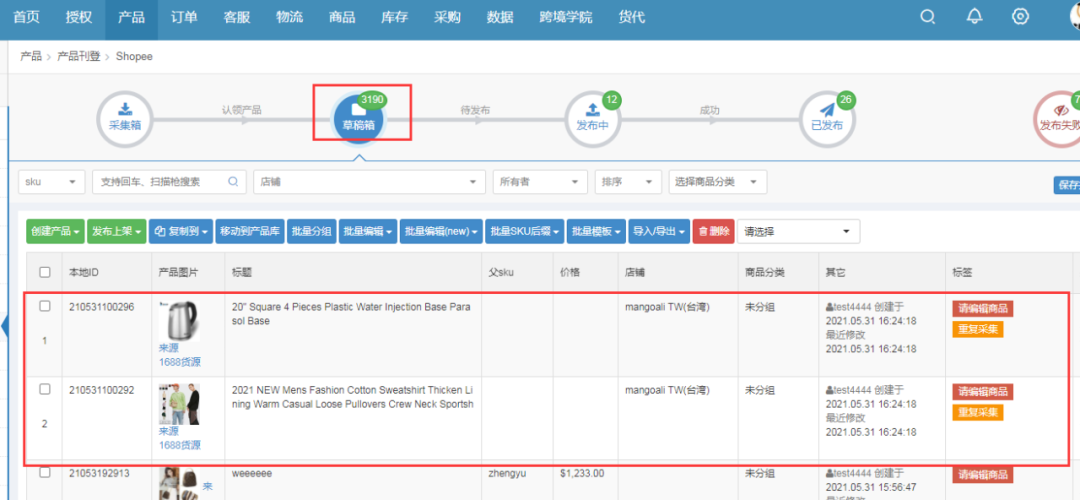The height and width of the screenshot is (500, 1080).
Task: Click the 移动到产品库 button
Action: pyautogui.click(x=250, y=231)
